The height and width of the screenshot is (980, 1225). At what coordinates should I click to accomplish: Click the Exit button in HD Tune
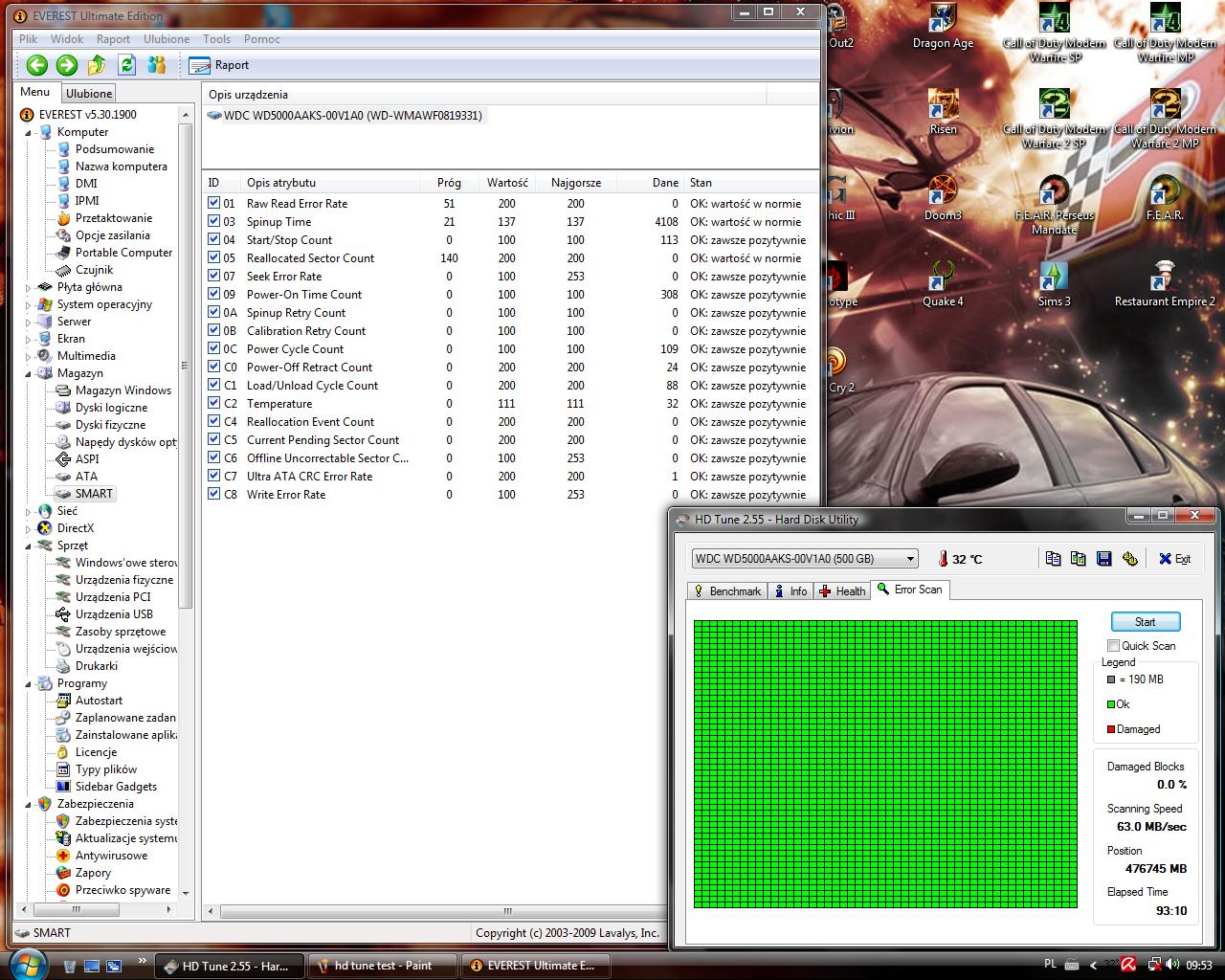coord(1175,559)
